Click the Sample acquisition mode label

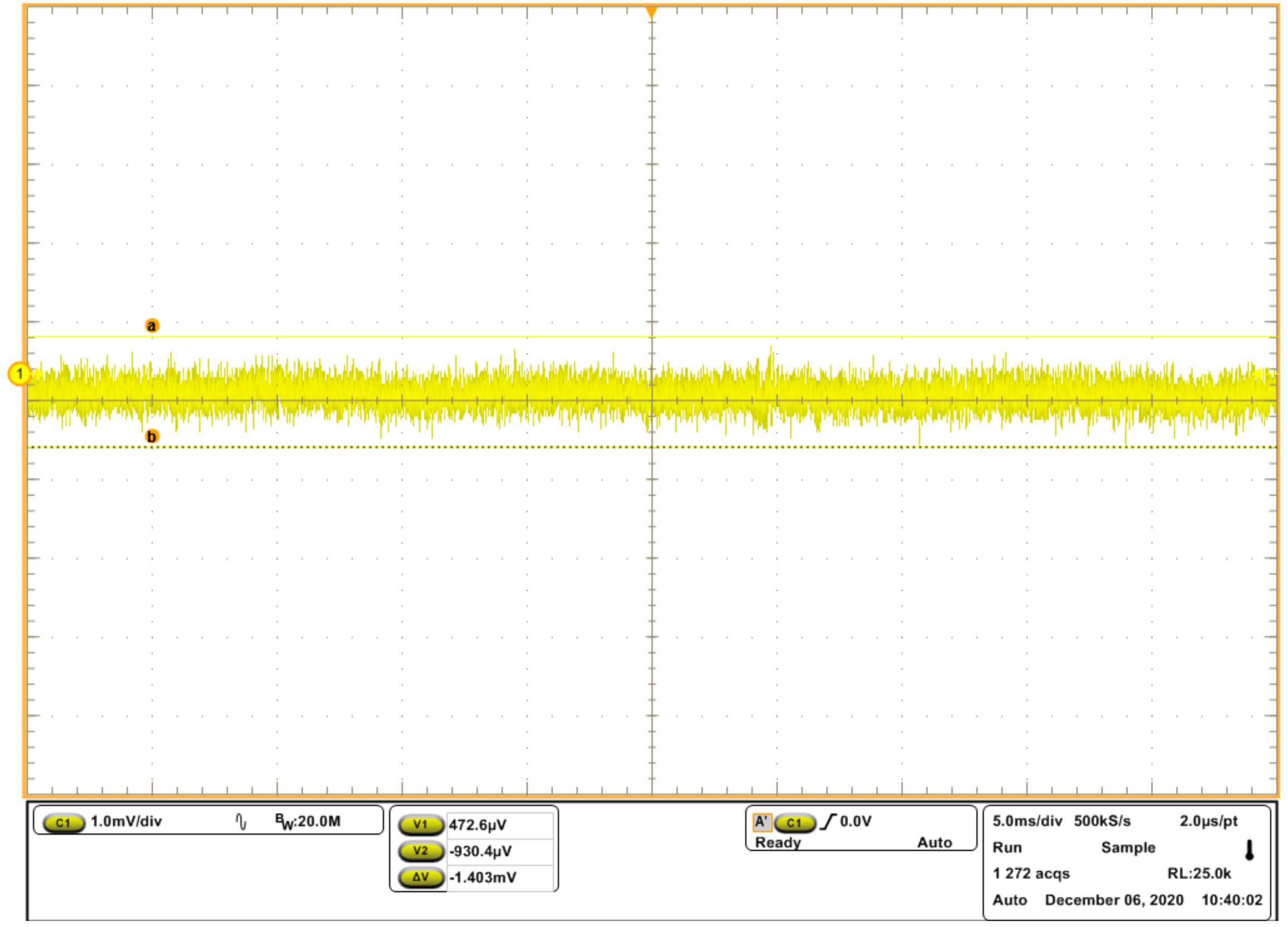(x=1128, y=848)
